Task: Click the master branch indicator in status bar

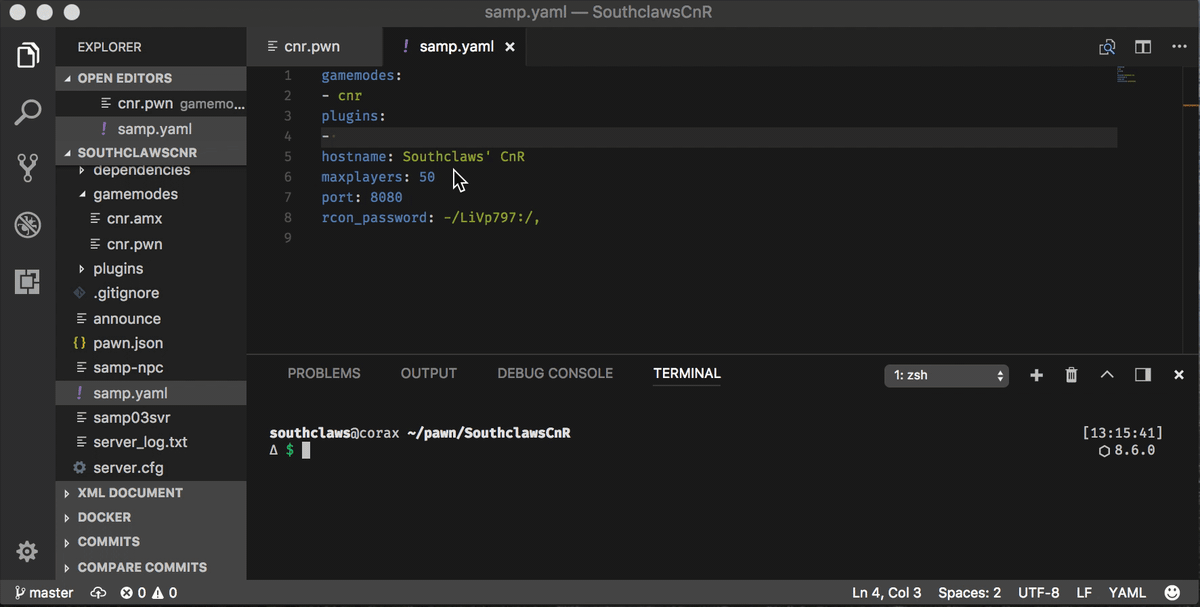Action: point(44,593)
